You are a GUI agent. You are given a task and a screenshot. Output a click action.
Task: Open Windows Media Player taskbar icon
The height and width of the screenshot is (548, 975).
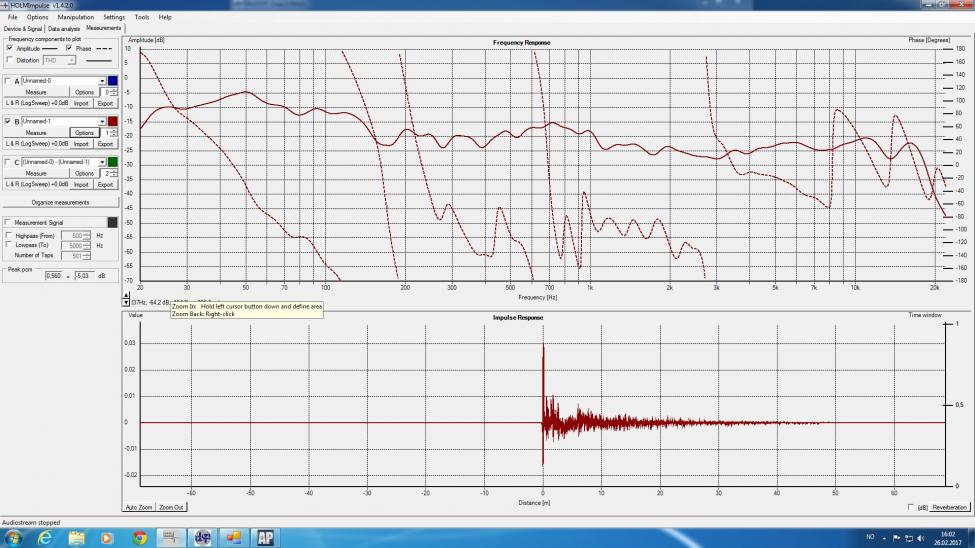click(107, 537)
